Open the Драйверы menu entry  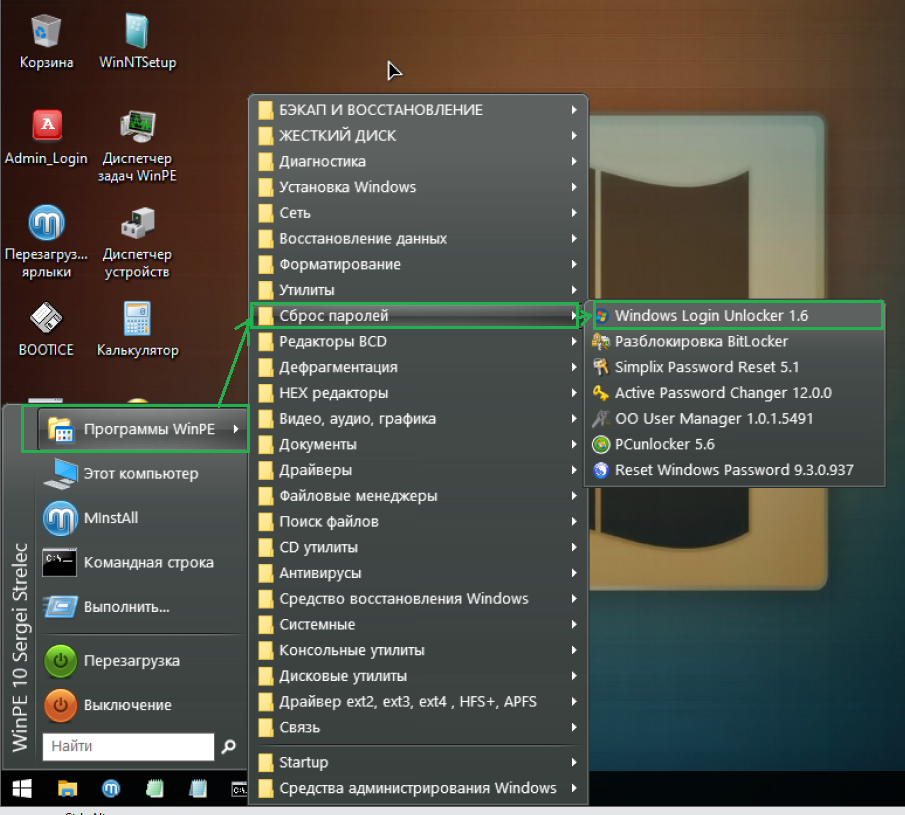coord(418,470)
